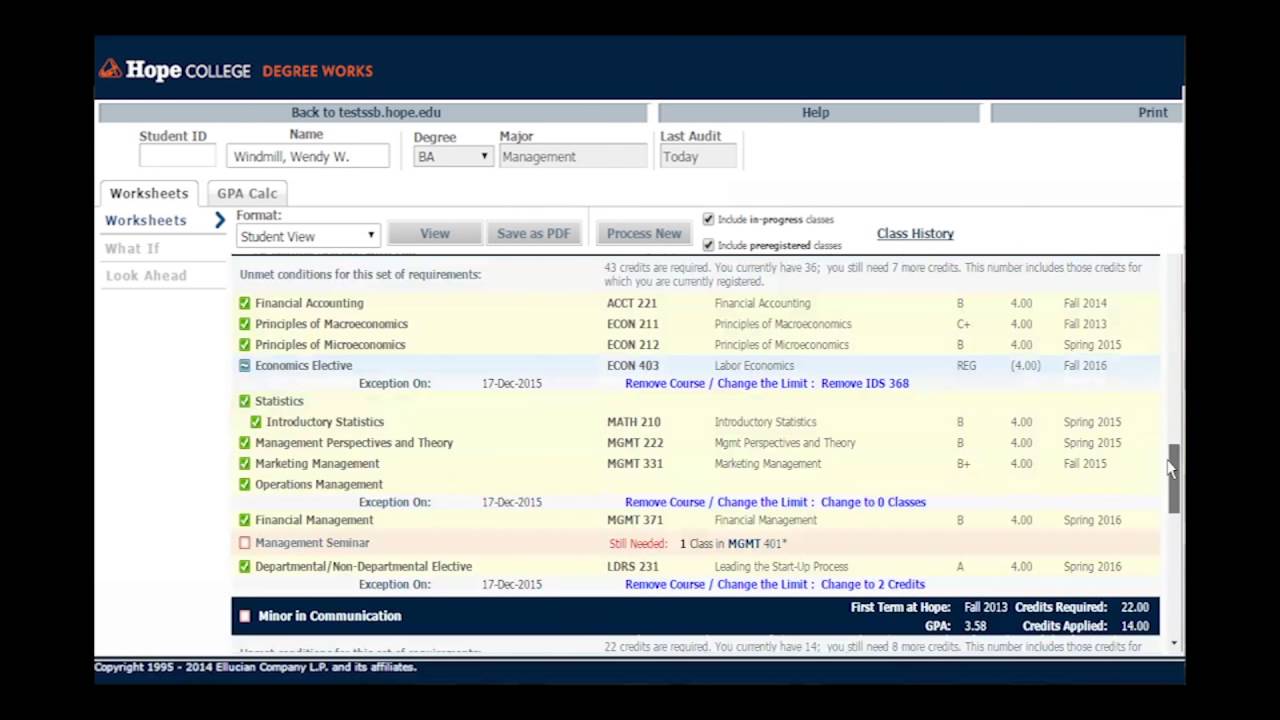Screen dimensions: 1280x720
Task: Click 'Leading the Start-Up Process' title
Action: pos(781,567)
